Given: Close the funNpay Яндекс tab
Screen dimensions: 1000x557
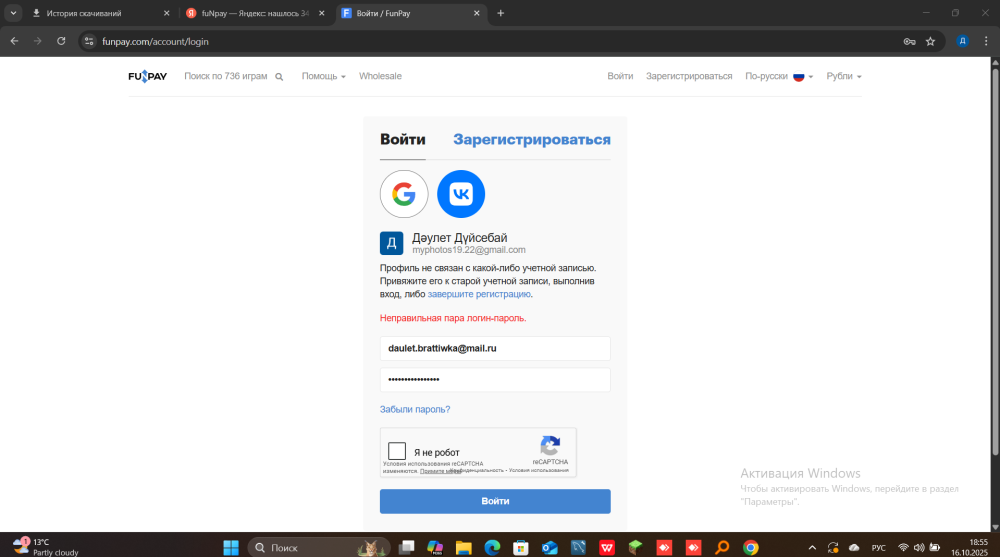Looking at the screenshot, I should click(x=321, y=13).
